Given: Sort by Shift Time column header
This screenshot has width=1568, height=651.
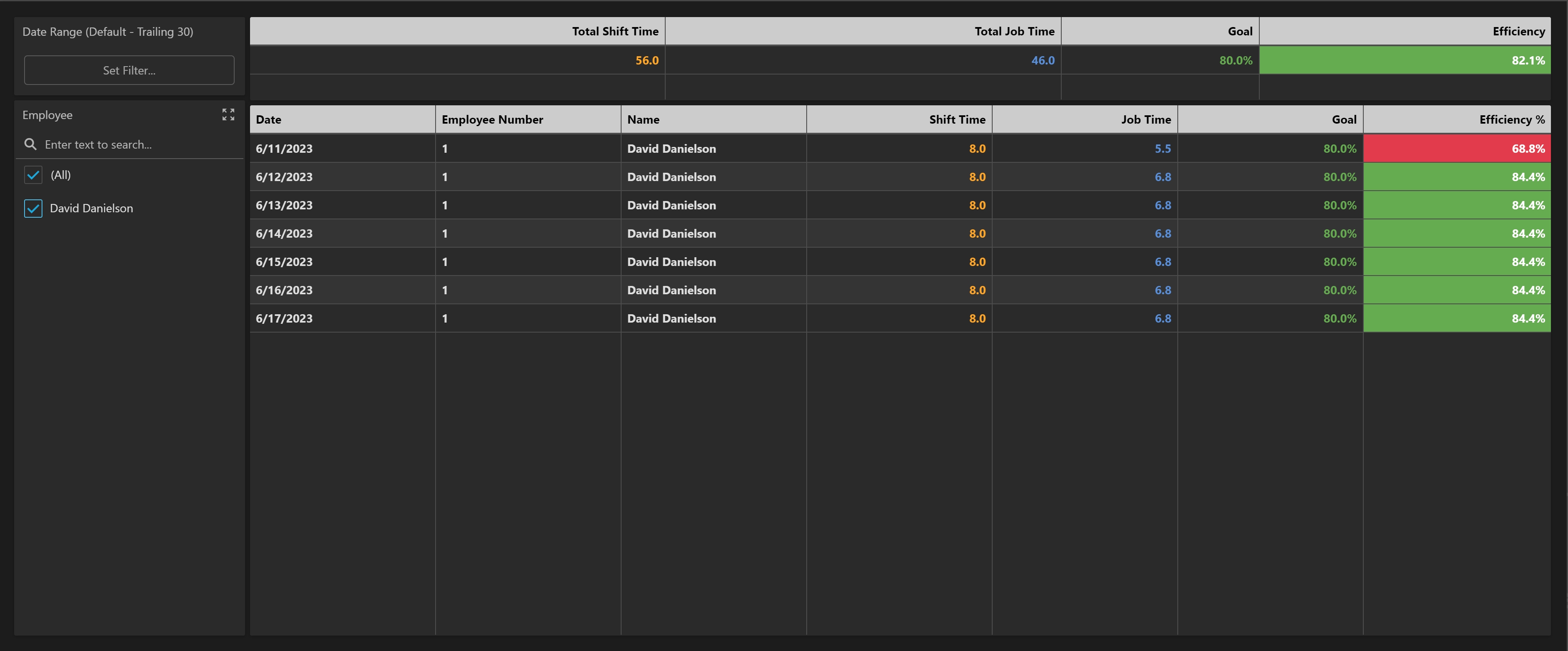Looking at the screenshot, I should [899, 119].
